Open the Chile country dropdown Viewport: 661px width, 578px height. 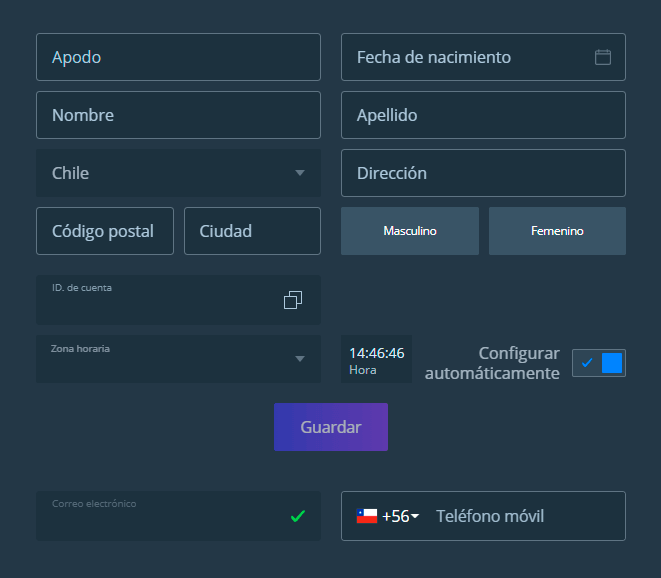click(x=178, y=173)
